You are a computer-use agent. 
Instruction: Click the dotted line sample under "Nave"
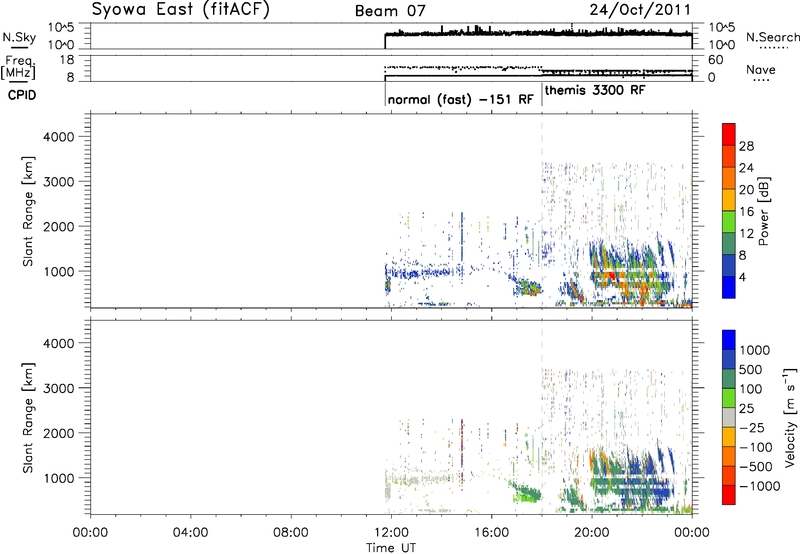(x=761, y=81)
